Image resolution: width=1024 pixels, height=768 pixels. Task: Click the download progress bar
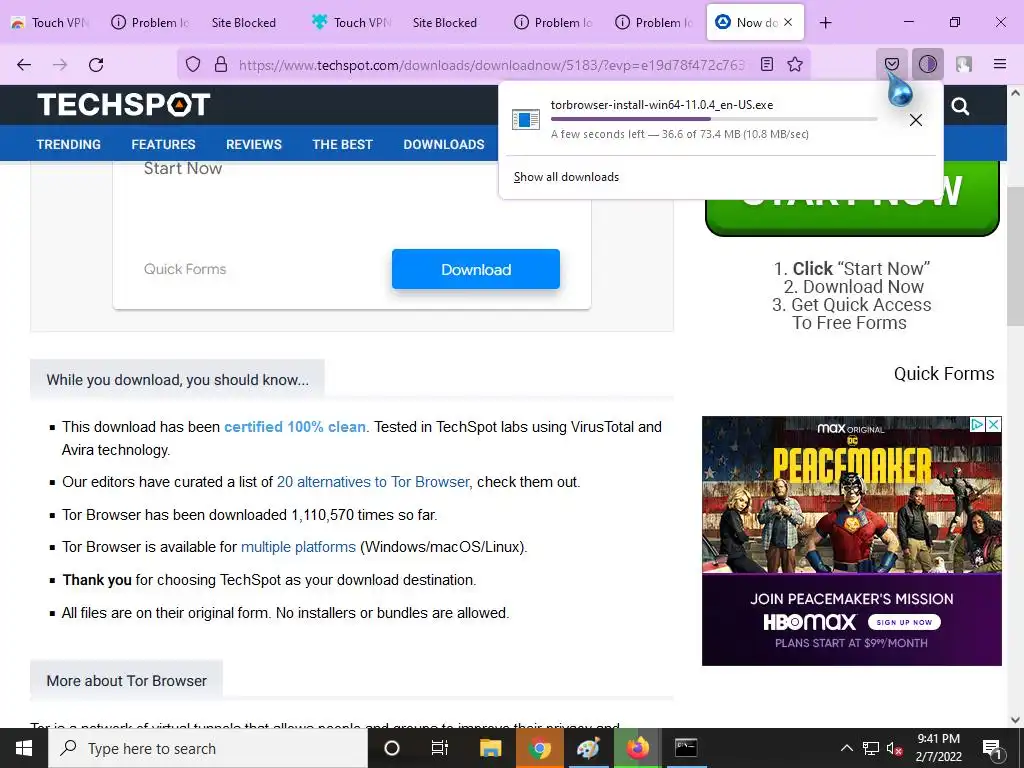[x=714, y=119]
